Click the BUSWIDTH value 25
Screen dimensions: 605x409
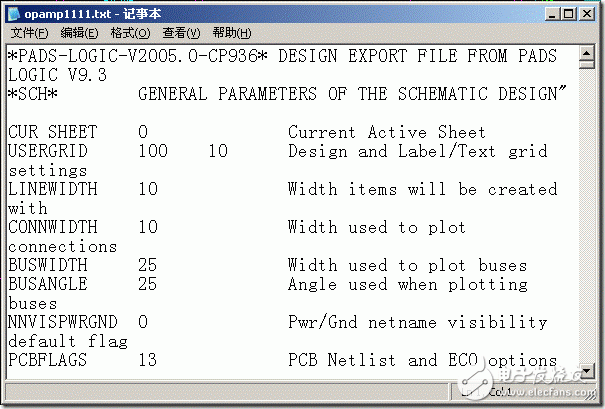[x=148, y=266]
